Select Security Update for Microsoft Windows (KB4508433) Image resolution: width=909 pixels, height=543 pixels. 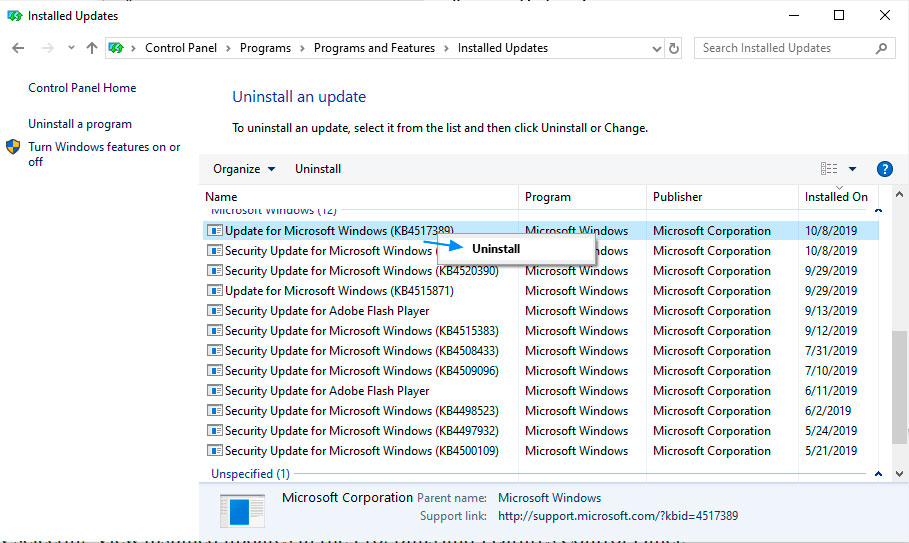tap(541, 351)
